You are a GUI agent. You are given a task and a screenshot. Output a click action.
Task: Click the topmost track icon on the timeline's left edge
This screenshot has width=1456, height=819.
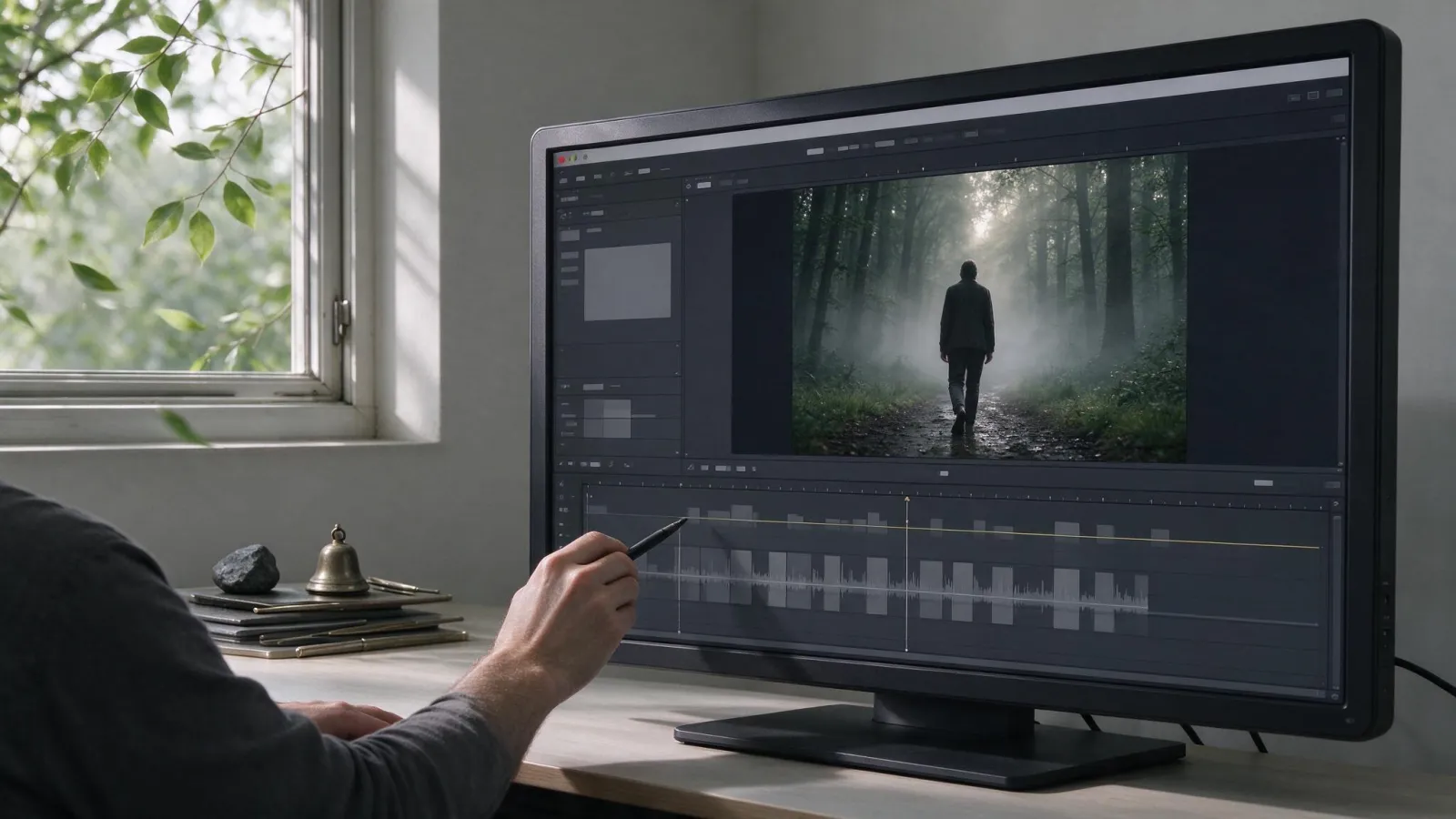tap(561, 484)
